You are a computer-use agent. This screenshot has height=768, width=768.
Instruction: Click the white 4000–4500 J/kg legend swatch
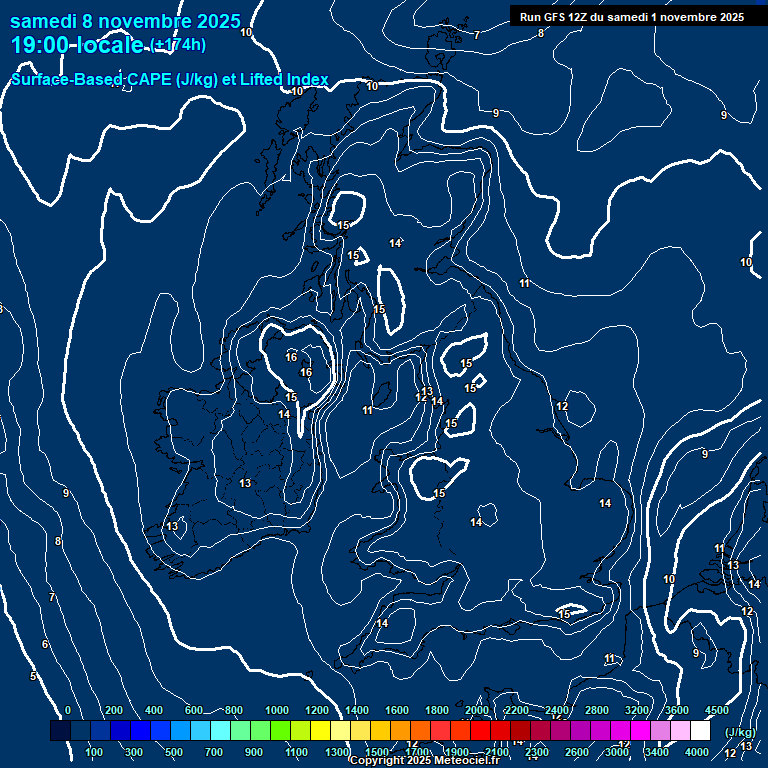tap(700, 730)
